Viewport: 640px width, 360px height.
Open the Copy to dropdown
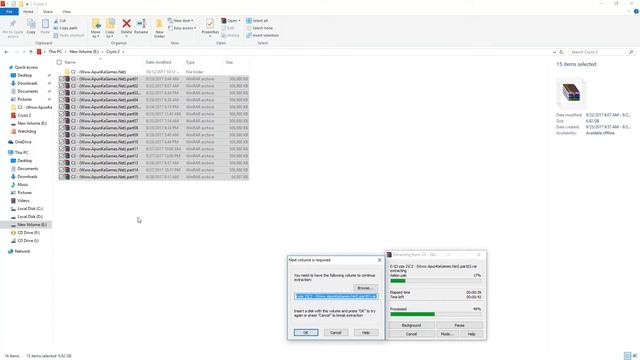110,34
